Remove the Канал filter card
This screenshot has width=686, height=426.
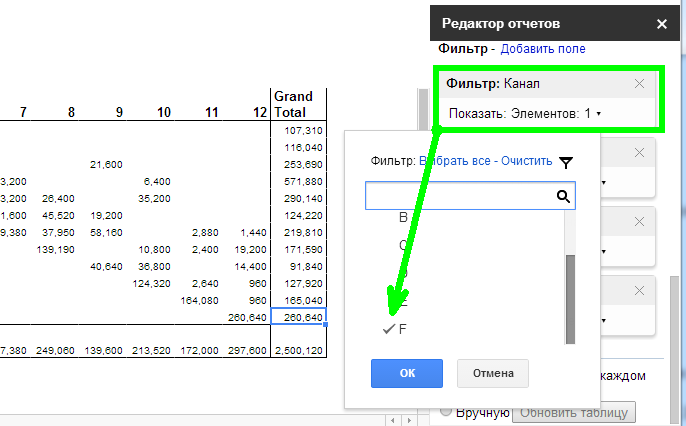pos(640,84)
